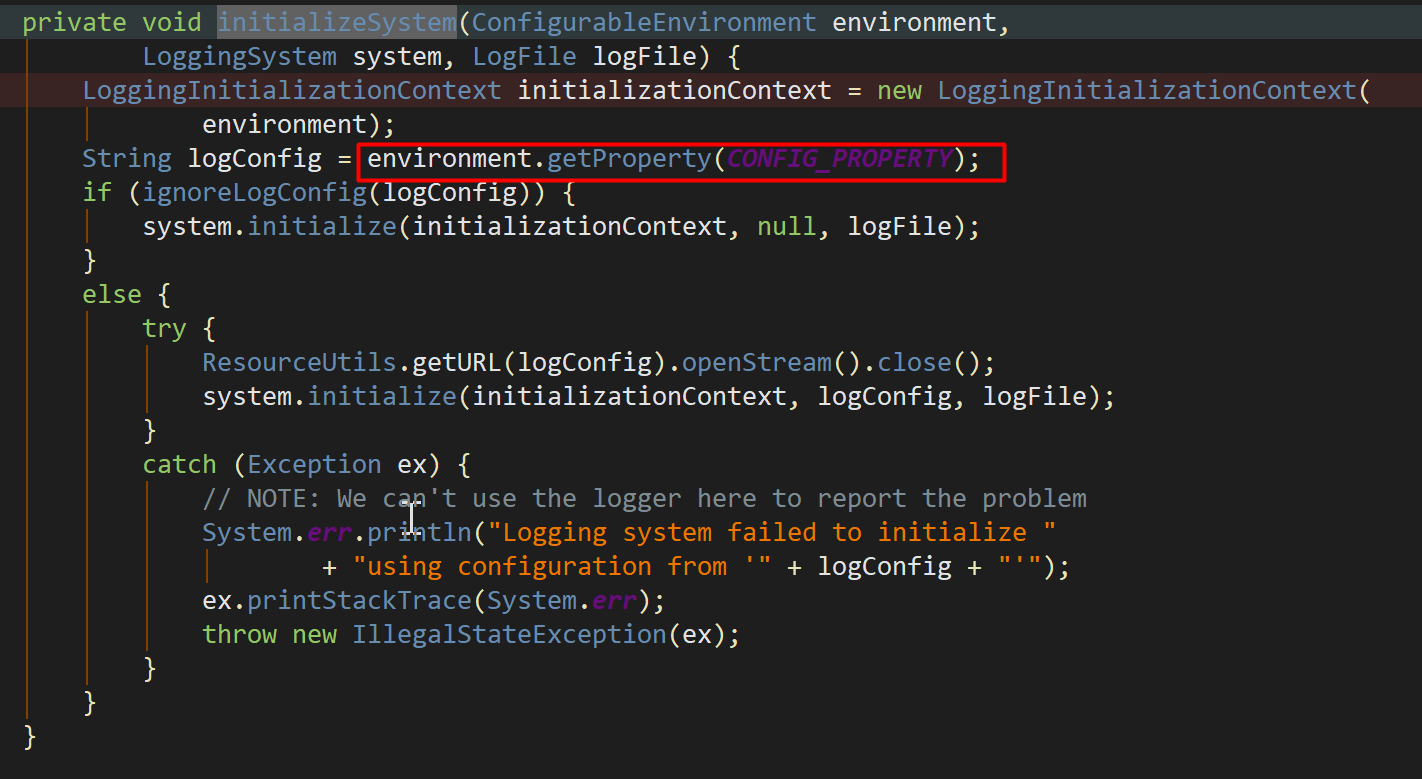Select the initializeSystem method name
This screenshot has width=1422, height=779.
click(x=336, y=21)
